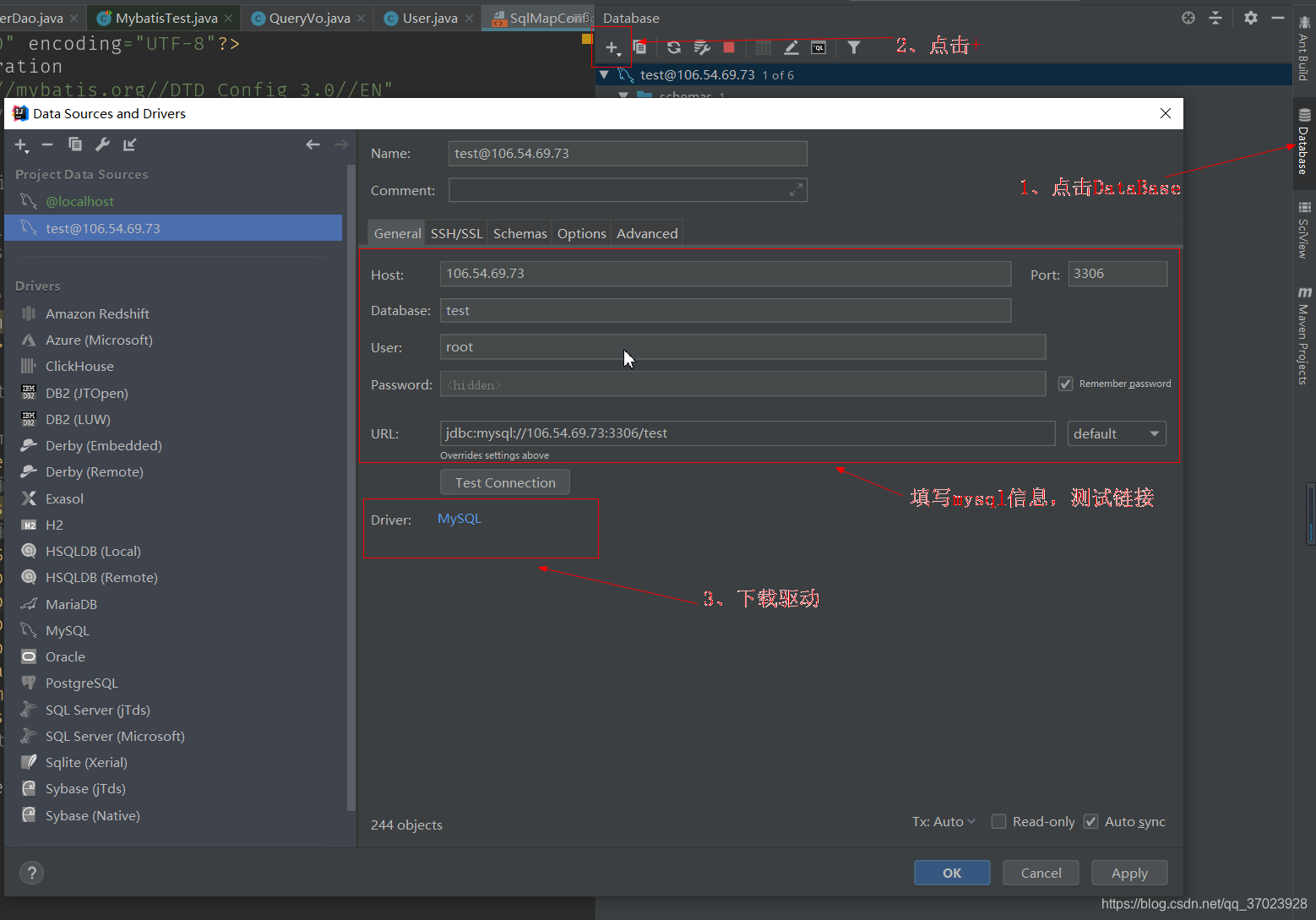Focus the Name input field
Viewport: 1316px width, 920px height.
pos(628,154)
